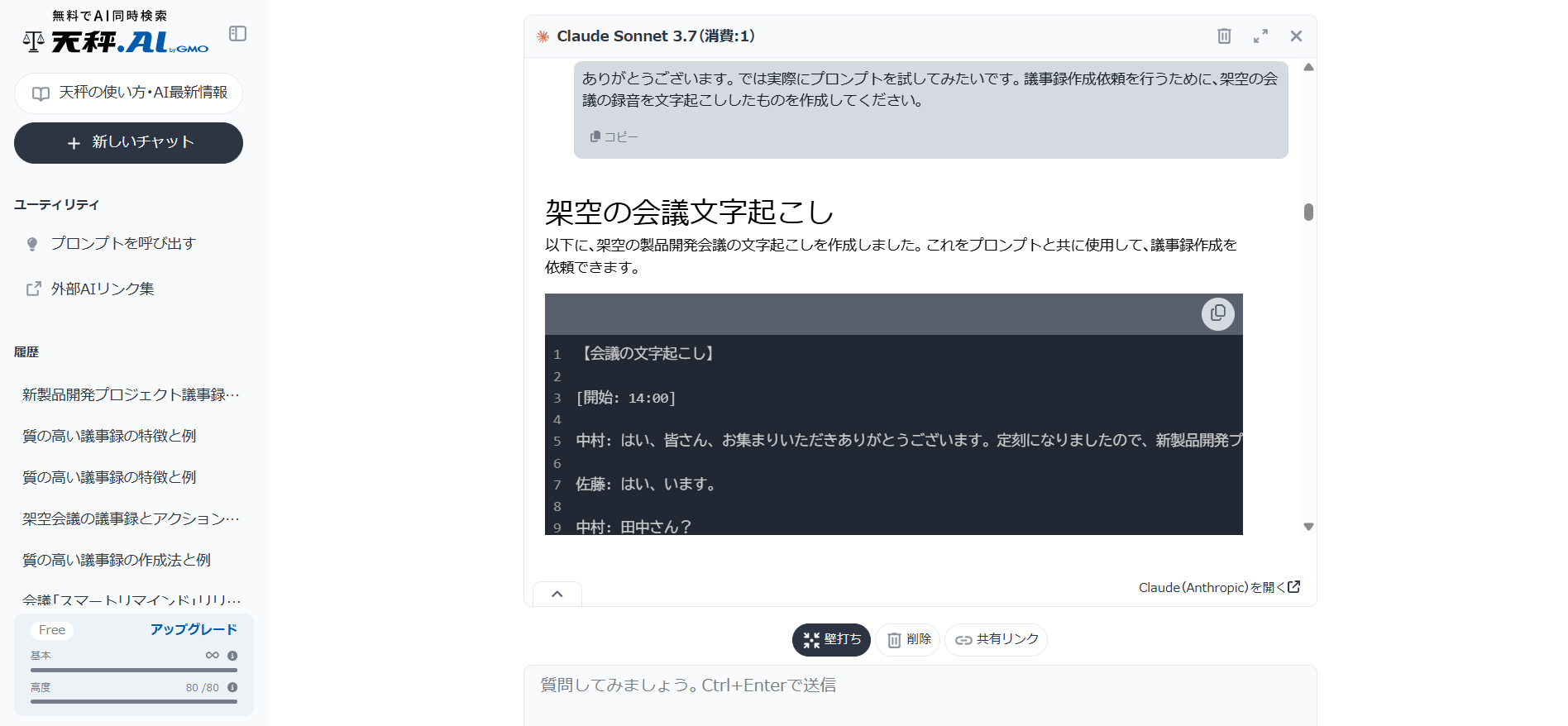1568x726 pixels.
Task: Open history item 質の高い議事録の作成法と例
Action: (117, 560)
